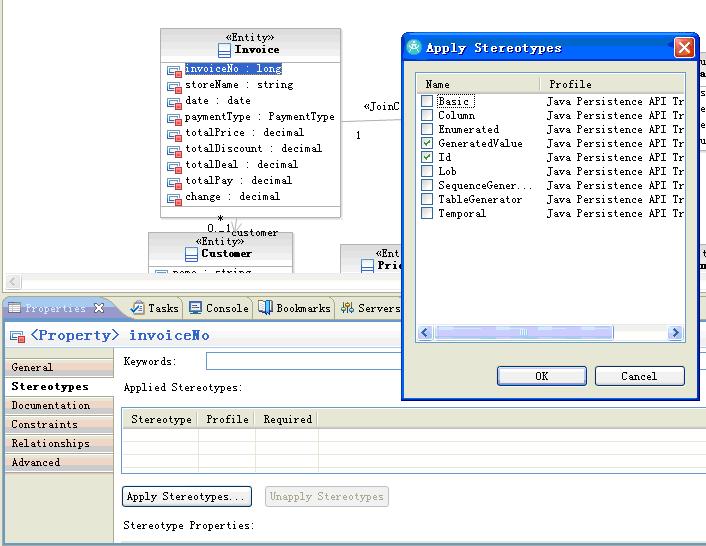Click the Apply Stereotypes... button
706x546 pixels.
pyautogui.click(x=187, y=497)
